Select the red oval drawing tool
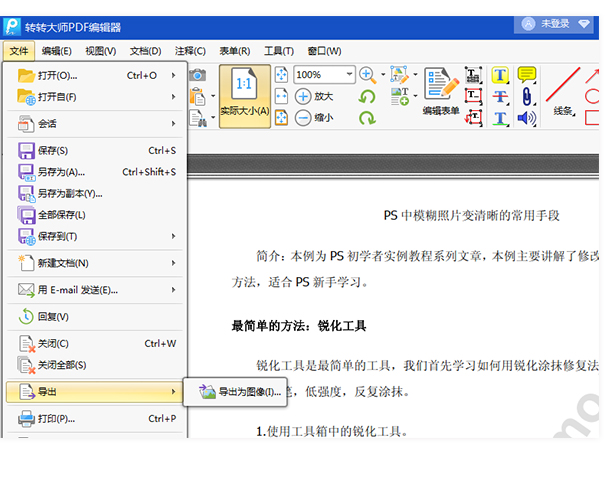This screenshot has height=480, width=605. (x=592, y=96)
